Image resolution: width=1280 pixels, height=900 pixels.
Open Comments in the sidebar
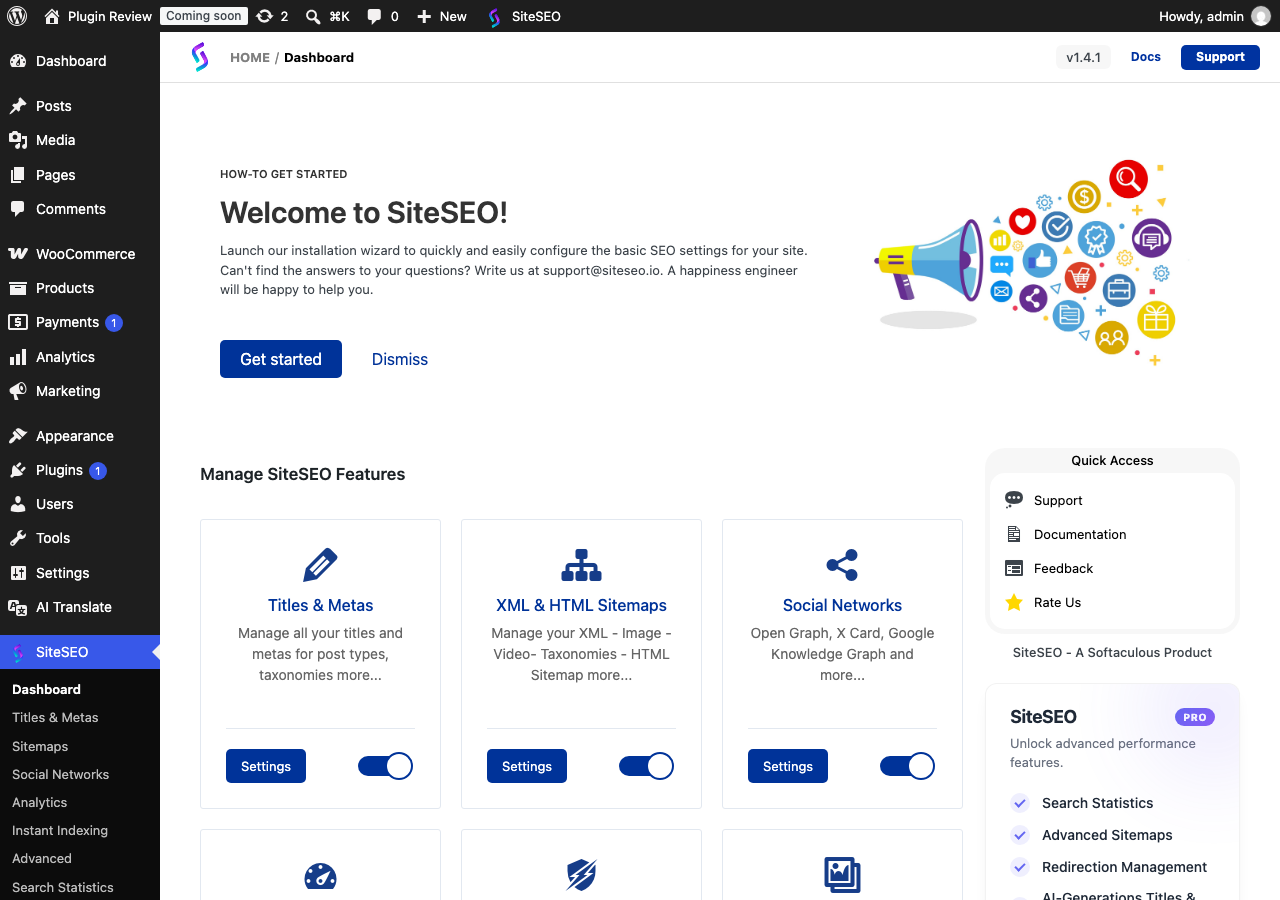(x=80, y=209)
